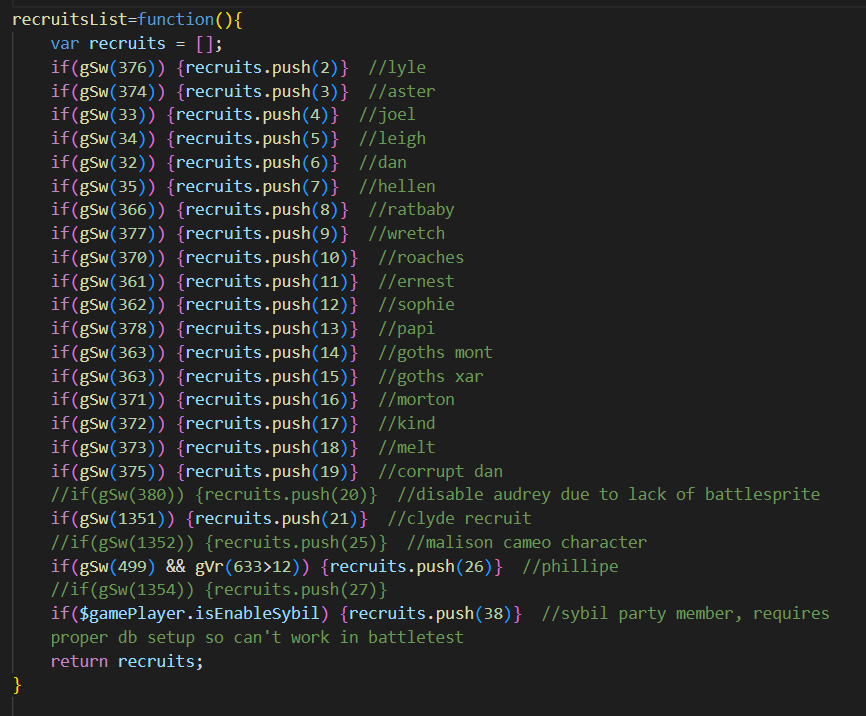
Task: Click recruits.push(21) call
Action: (x=276, y=518)
